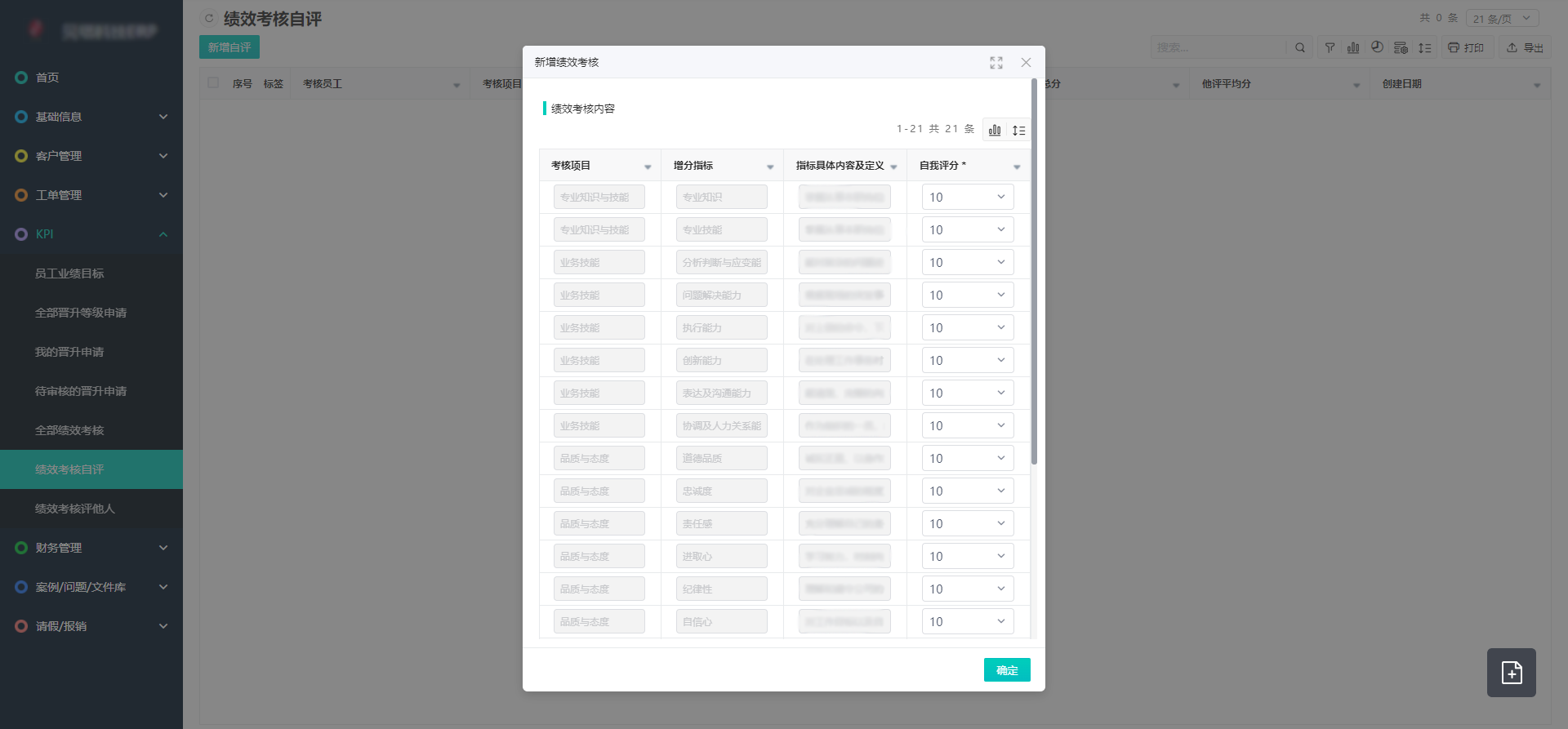
Task: Open 考核项目 column filter arrow in dialog
Action: pos(648,167)
